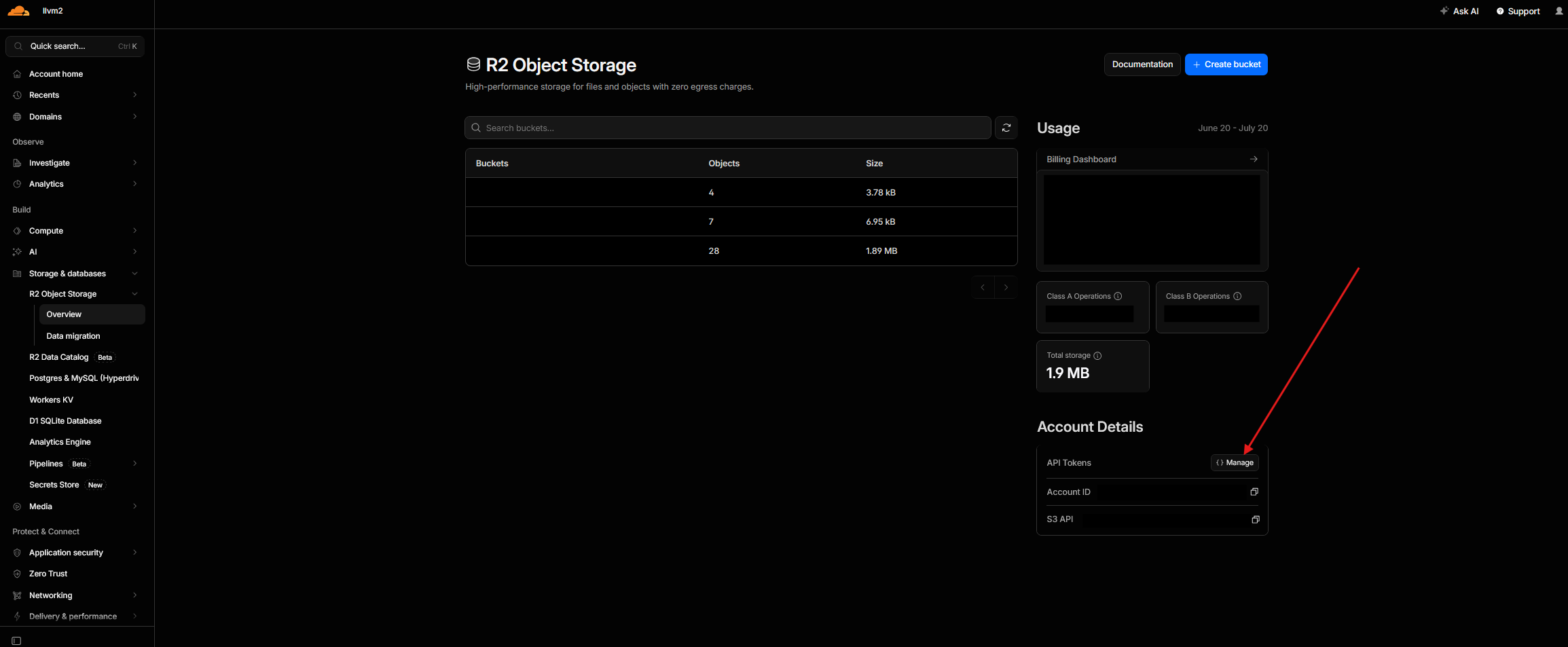Click the Objects column header
Viewport: 1568px width, 647px height.
pos(724,164)
